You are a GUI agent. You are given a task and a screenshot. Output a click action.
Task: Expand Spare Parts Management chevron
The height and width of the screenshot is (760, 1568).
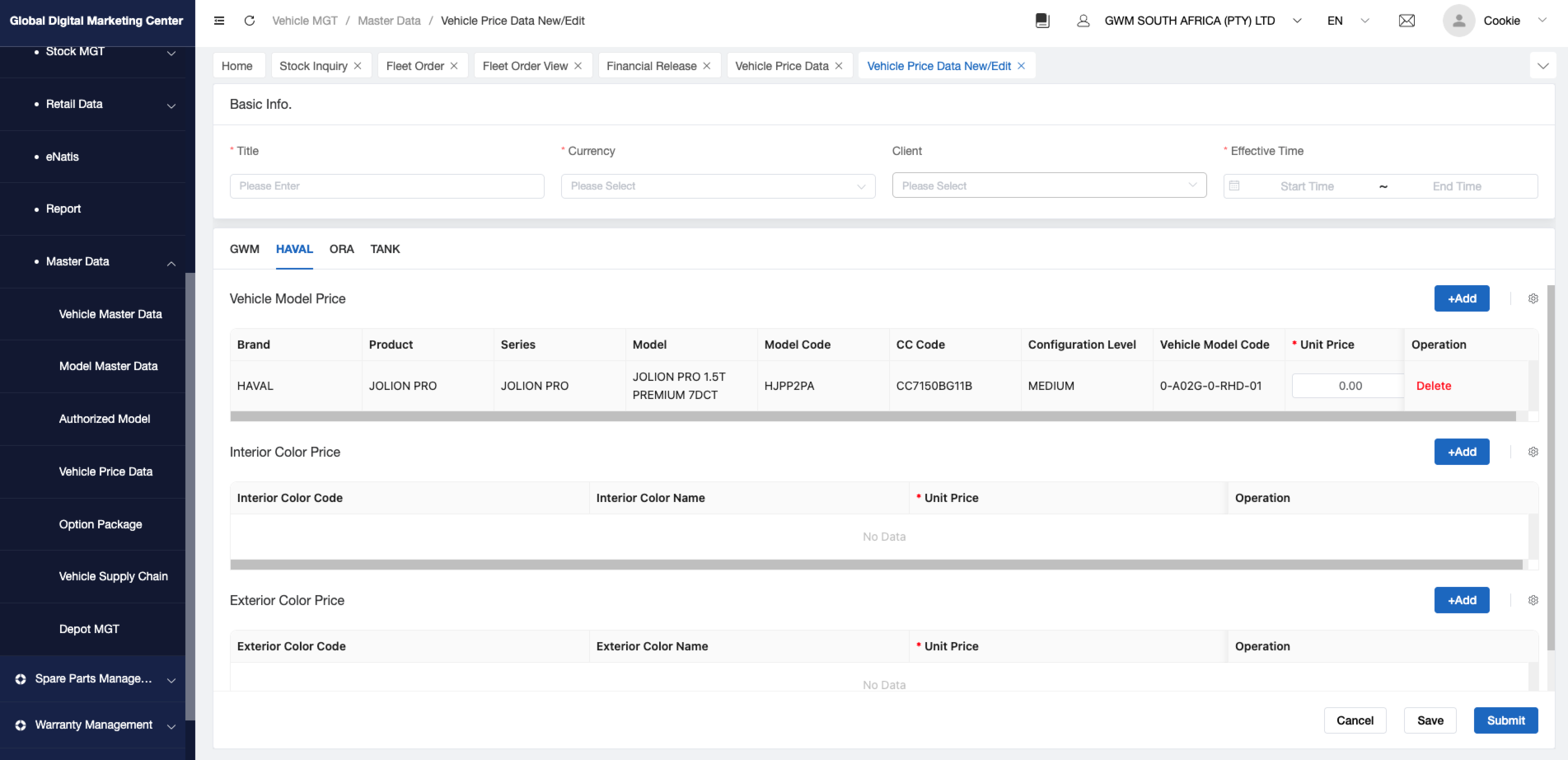coord(171,680)
